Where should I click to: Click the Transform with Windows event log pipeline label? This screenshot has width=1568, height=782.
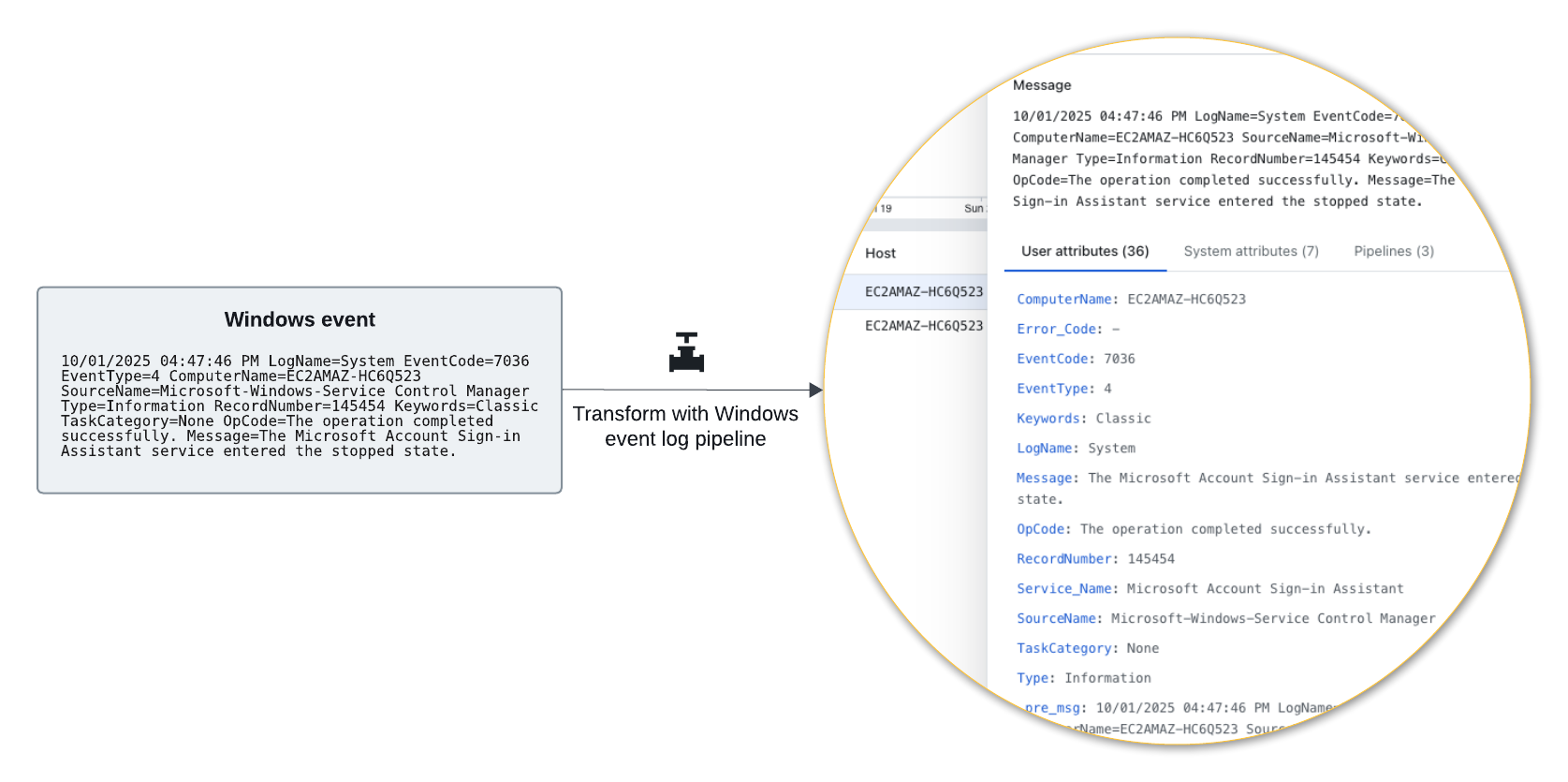(685, 426)
